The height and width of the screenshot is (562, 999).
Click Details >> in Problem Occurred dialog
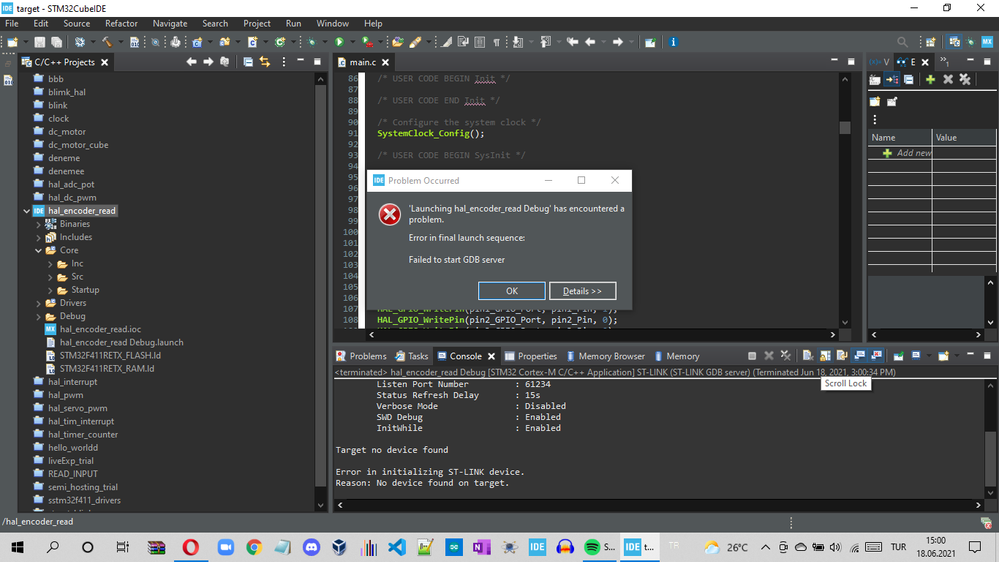(582, 291)
